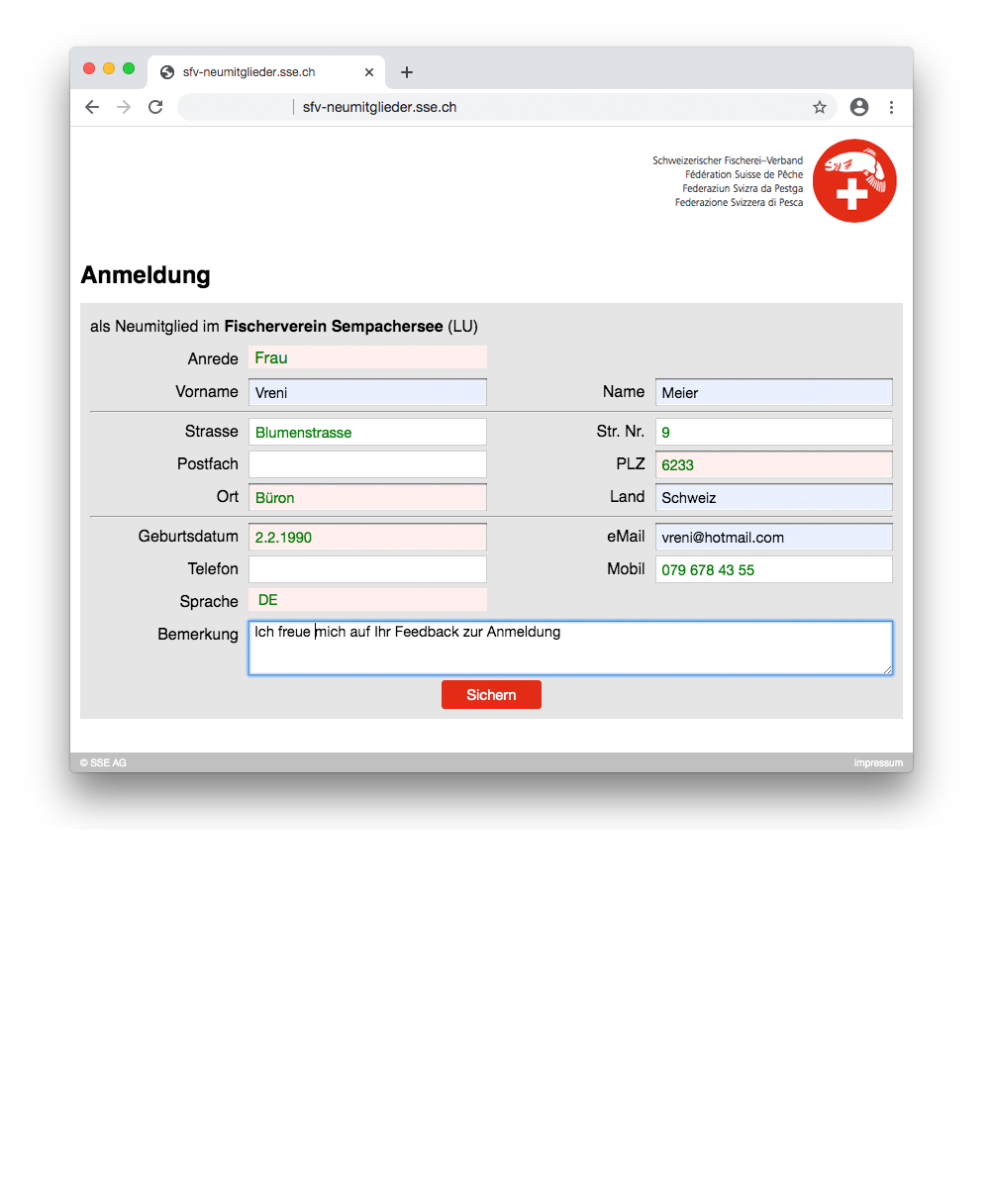Edit the Mobil field 079 678 43 55

(773, 569)
